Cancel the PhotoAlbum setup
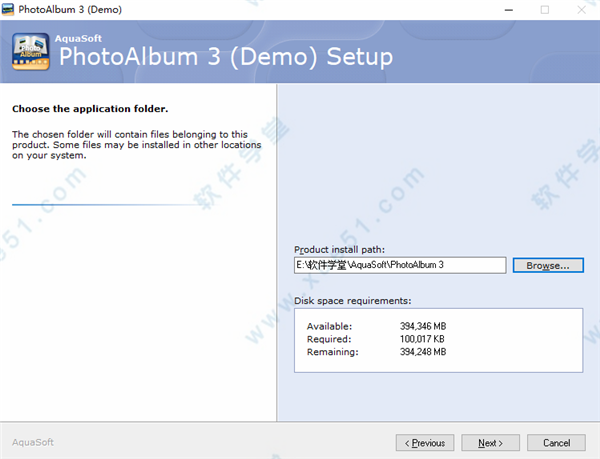The image size is (600, 459). tap(556, 443)
